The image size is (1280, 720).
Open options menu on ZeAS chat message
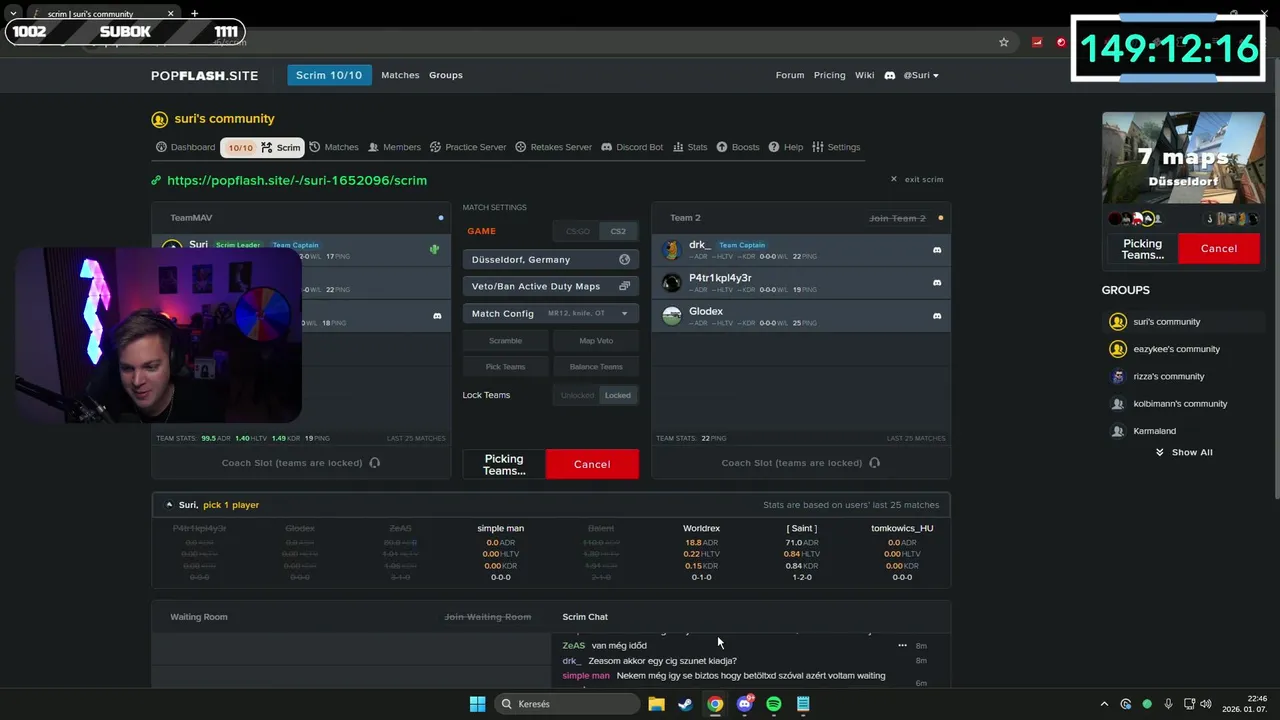tap(902, 646)
